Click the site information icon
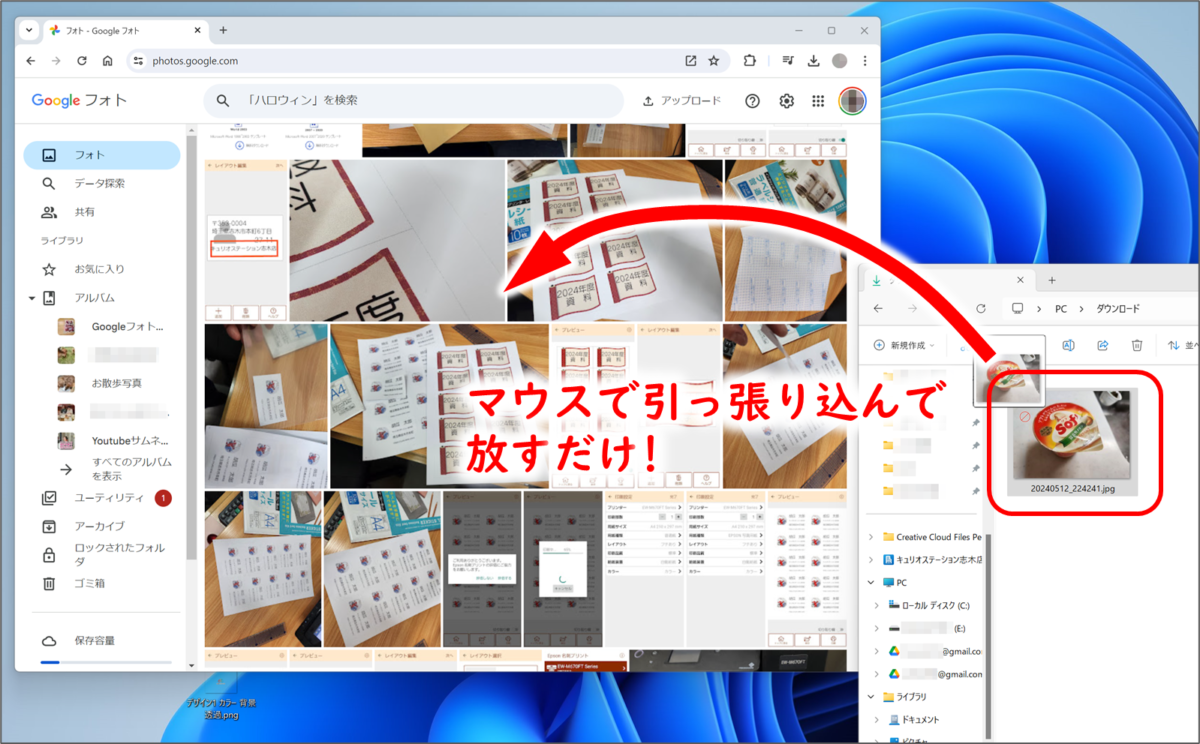 pyautogui.click(x=139, y=61)
